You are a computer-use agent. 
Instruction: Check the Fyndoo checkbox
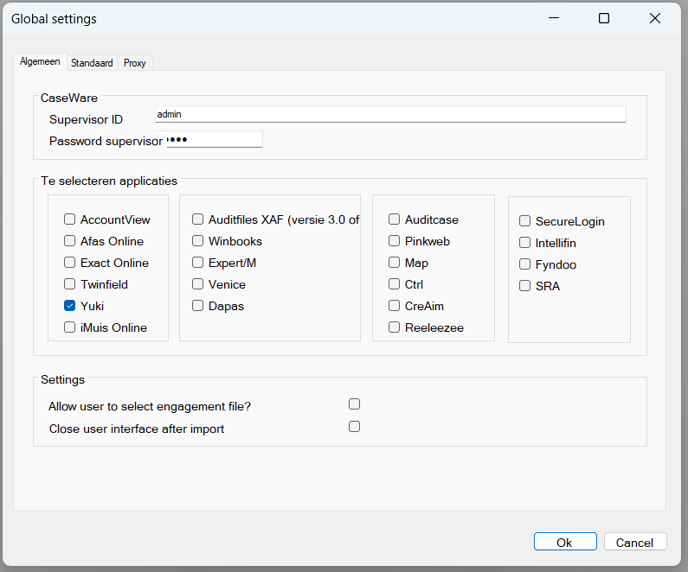click(x=525, y=264)
